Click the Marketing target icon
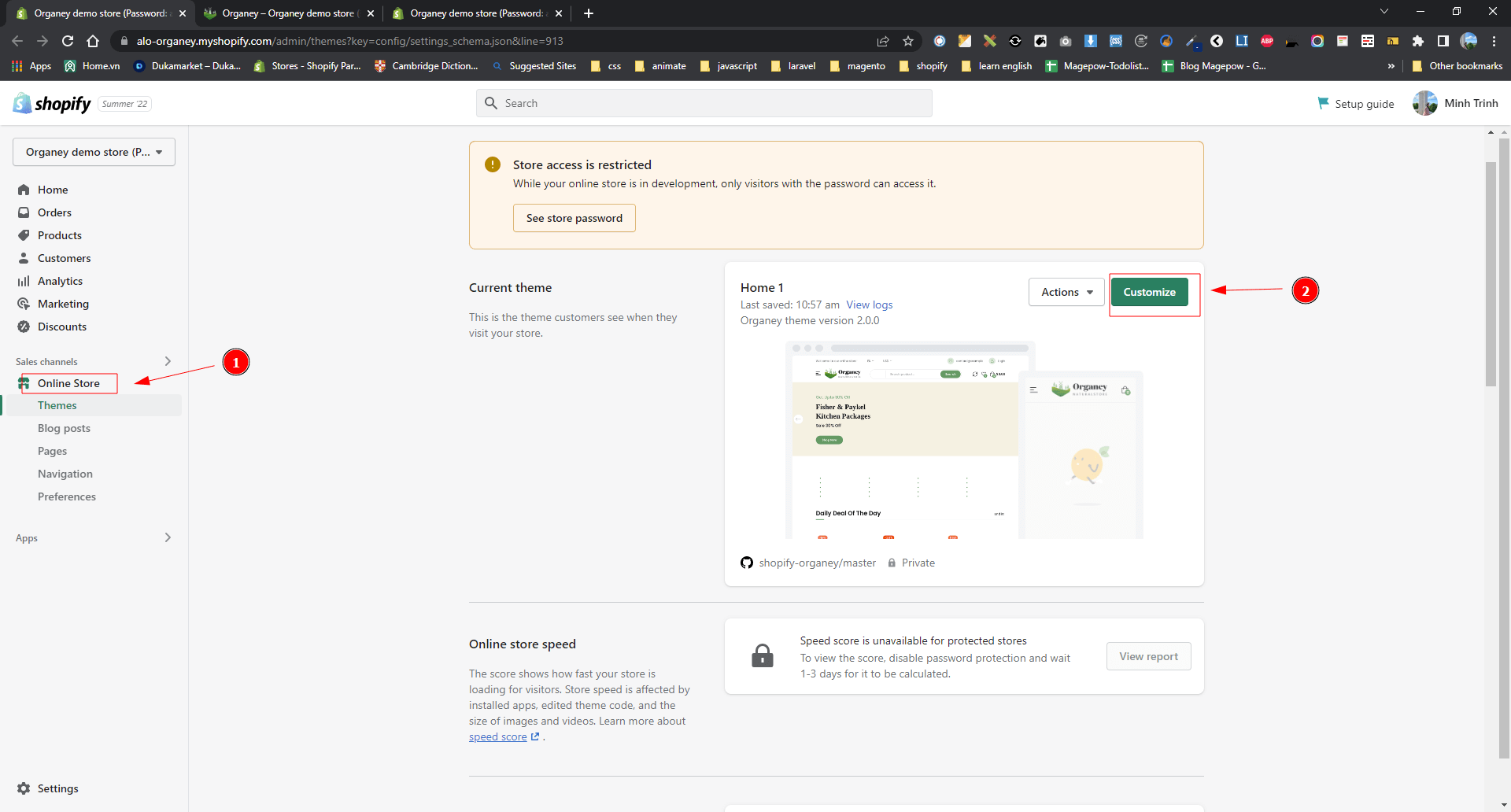The image size is (1511, 812). pyautogui.click(x=24, y=304)
